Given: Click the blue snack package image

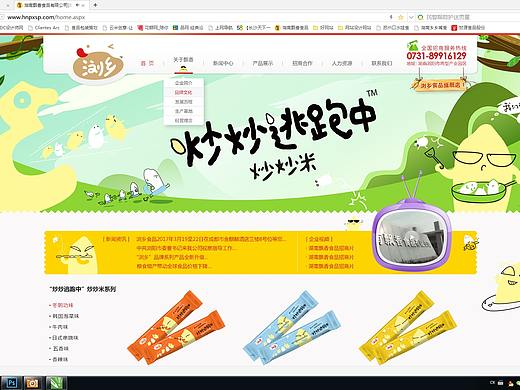Looking at the screenshot, I should pos(292,328).
